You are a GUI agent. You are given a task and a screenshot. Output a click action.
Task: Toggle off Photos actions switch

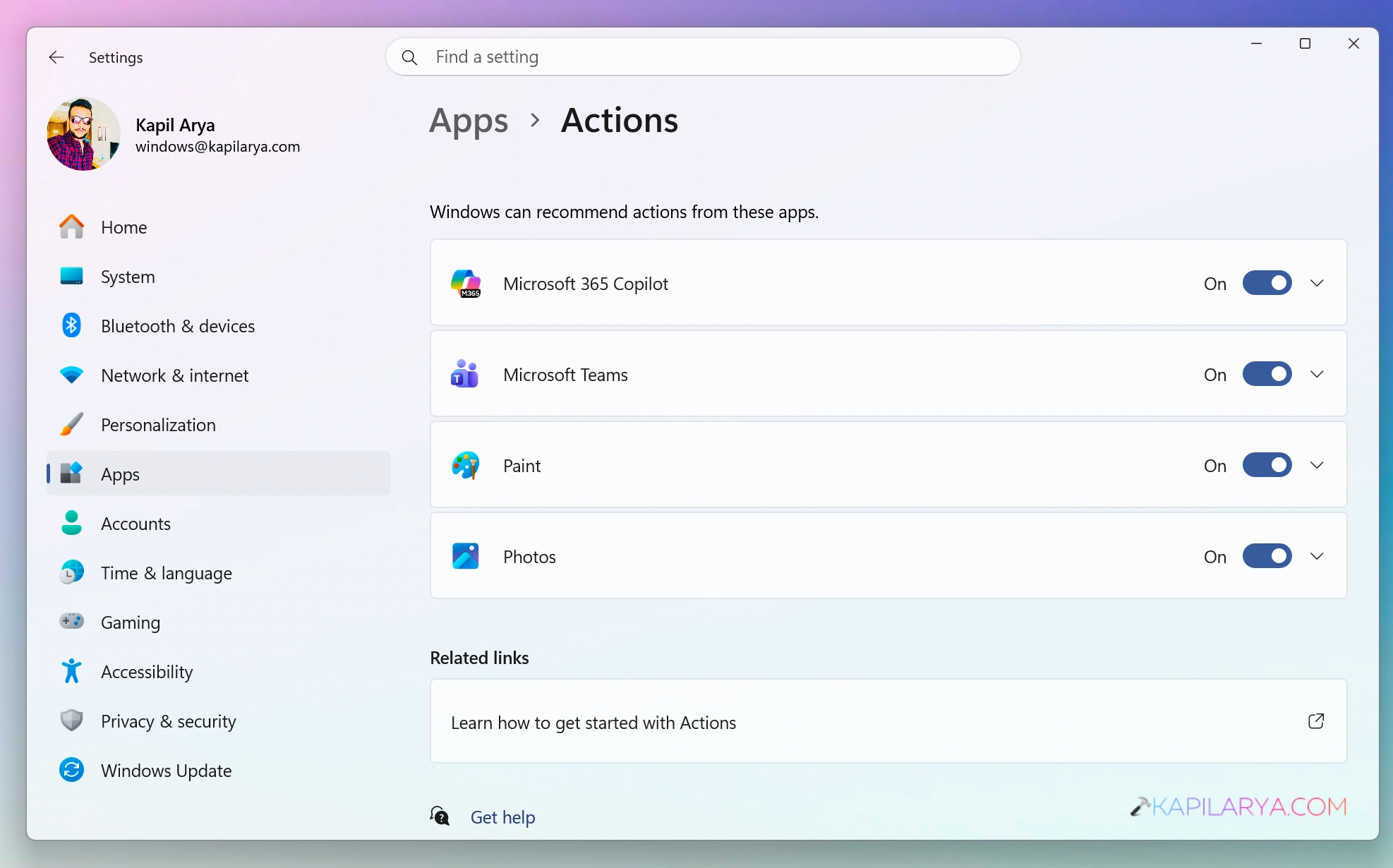pos(1267,556)
